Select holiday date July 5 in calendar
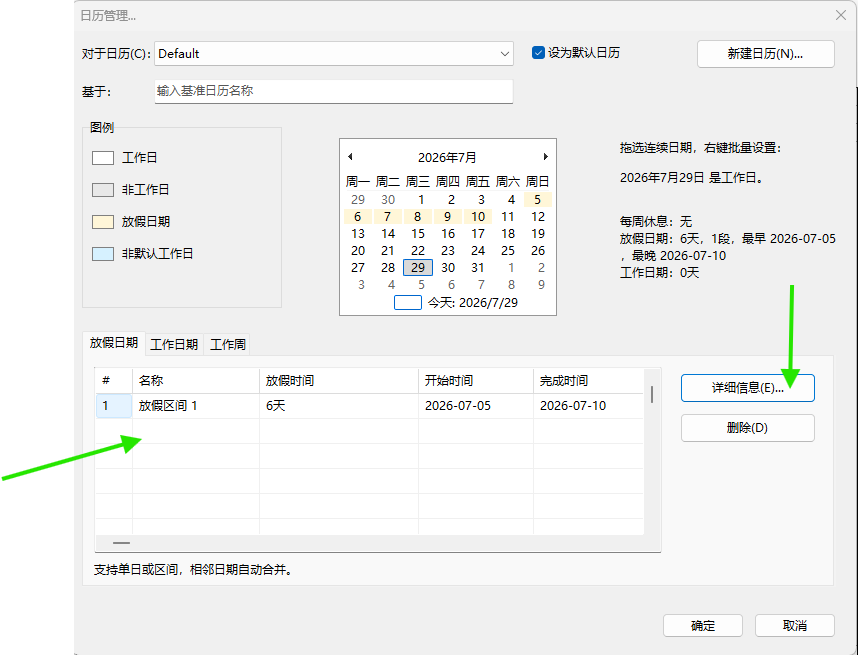The image size is (858, 655). 537,200
